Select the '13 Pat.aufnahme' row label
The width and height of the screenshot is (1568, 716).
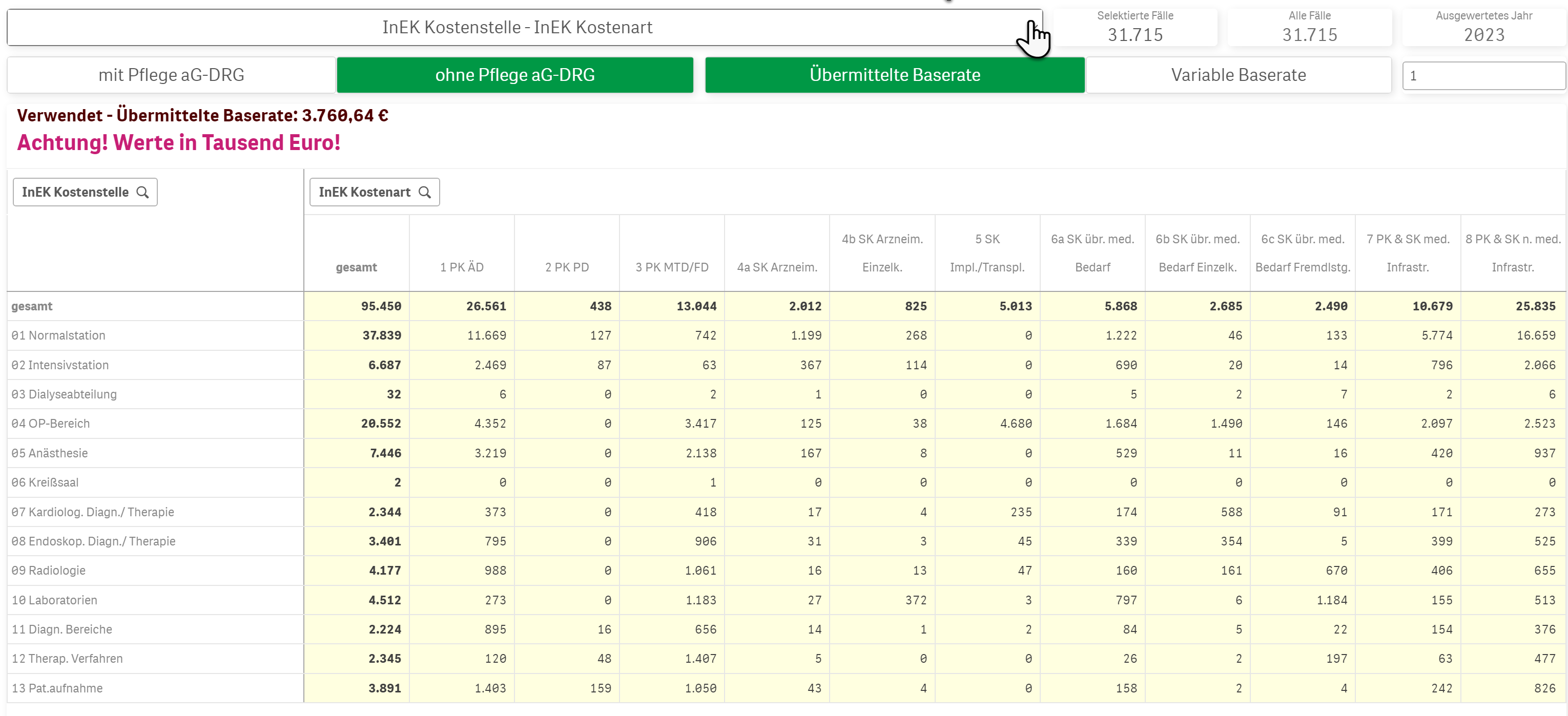click(x=57, y=688)
